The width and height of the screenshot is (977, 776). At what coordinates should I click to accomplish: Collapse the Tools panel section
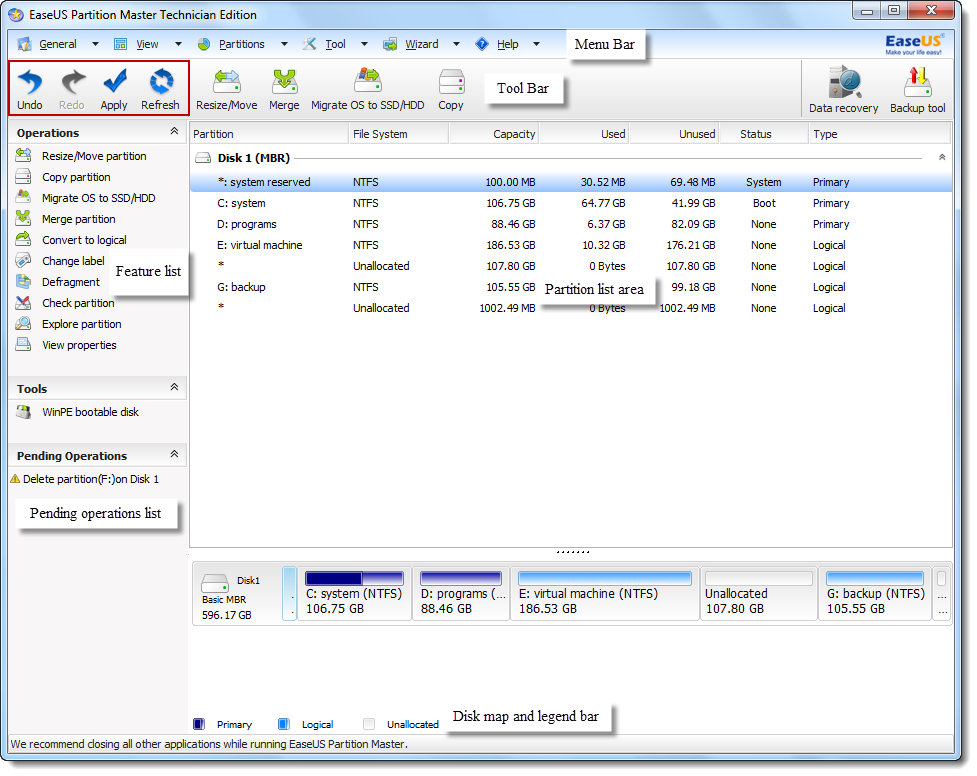(x=174, y=388)
